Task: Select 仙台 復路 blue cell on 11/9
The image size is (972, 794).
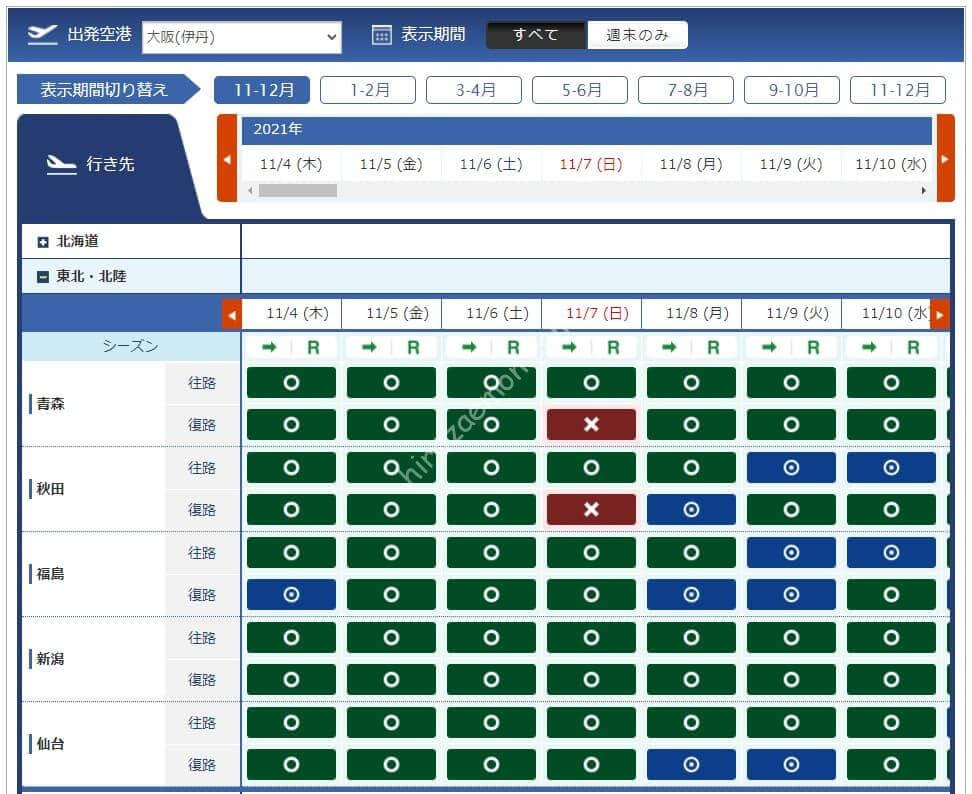Action: point(792,764)
